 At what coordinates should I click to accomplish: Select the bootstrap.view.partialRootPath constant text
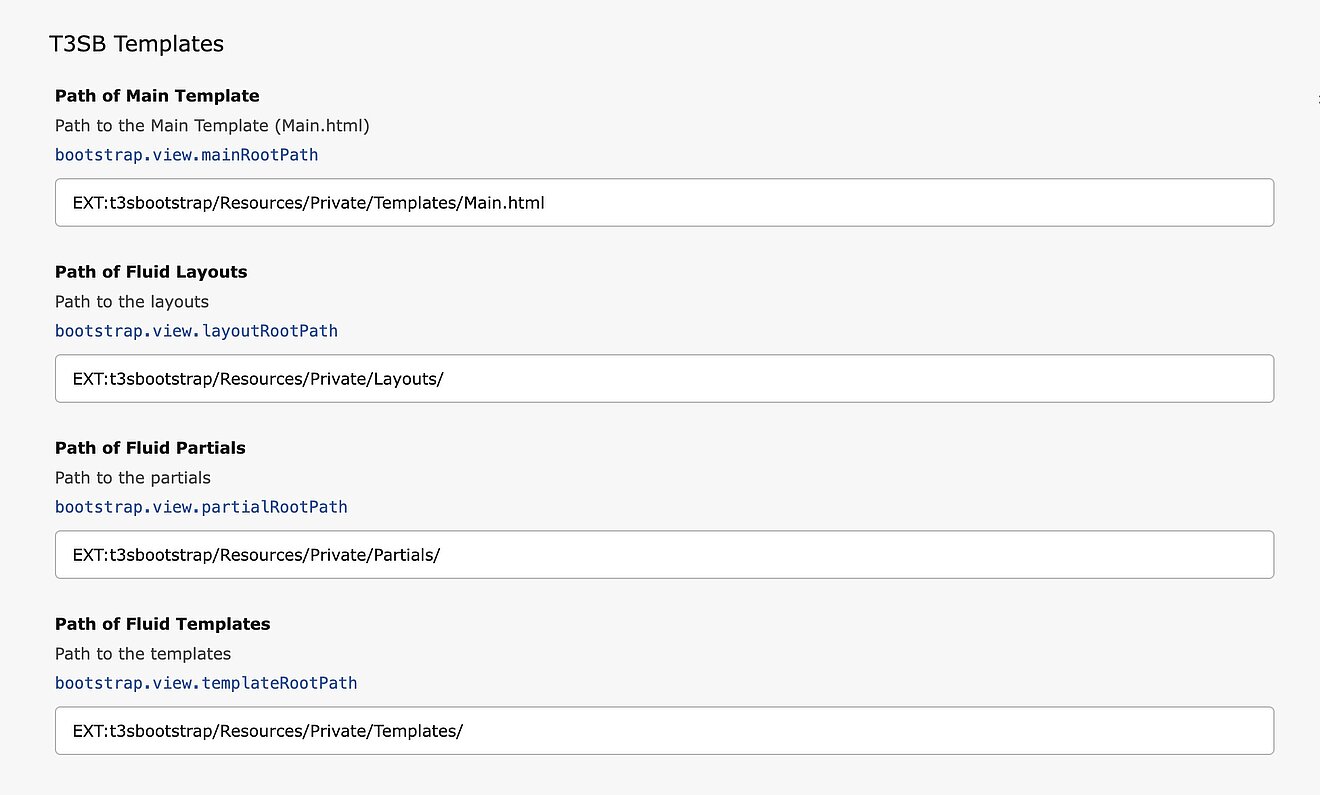201,507
